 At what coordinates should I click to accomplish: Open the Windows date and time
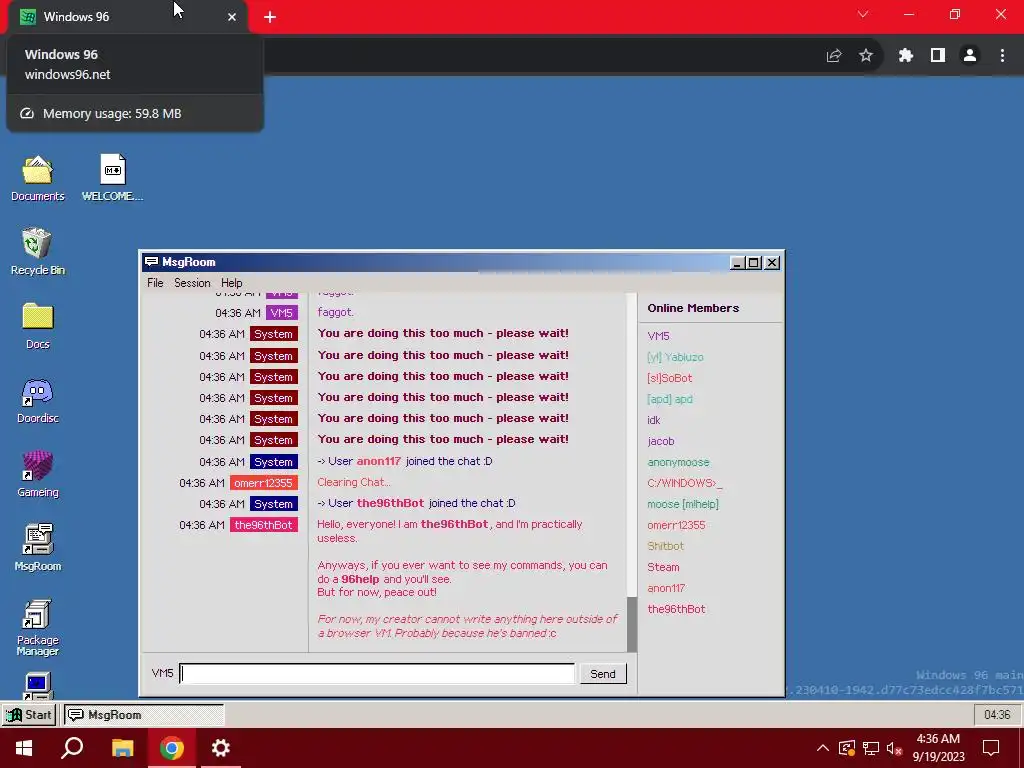(x=938, y=748)
